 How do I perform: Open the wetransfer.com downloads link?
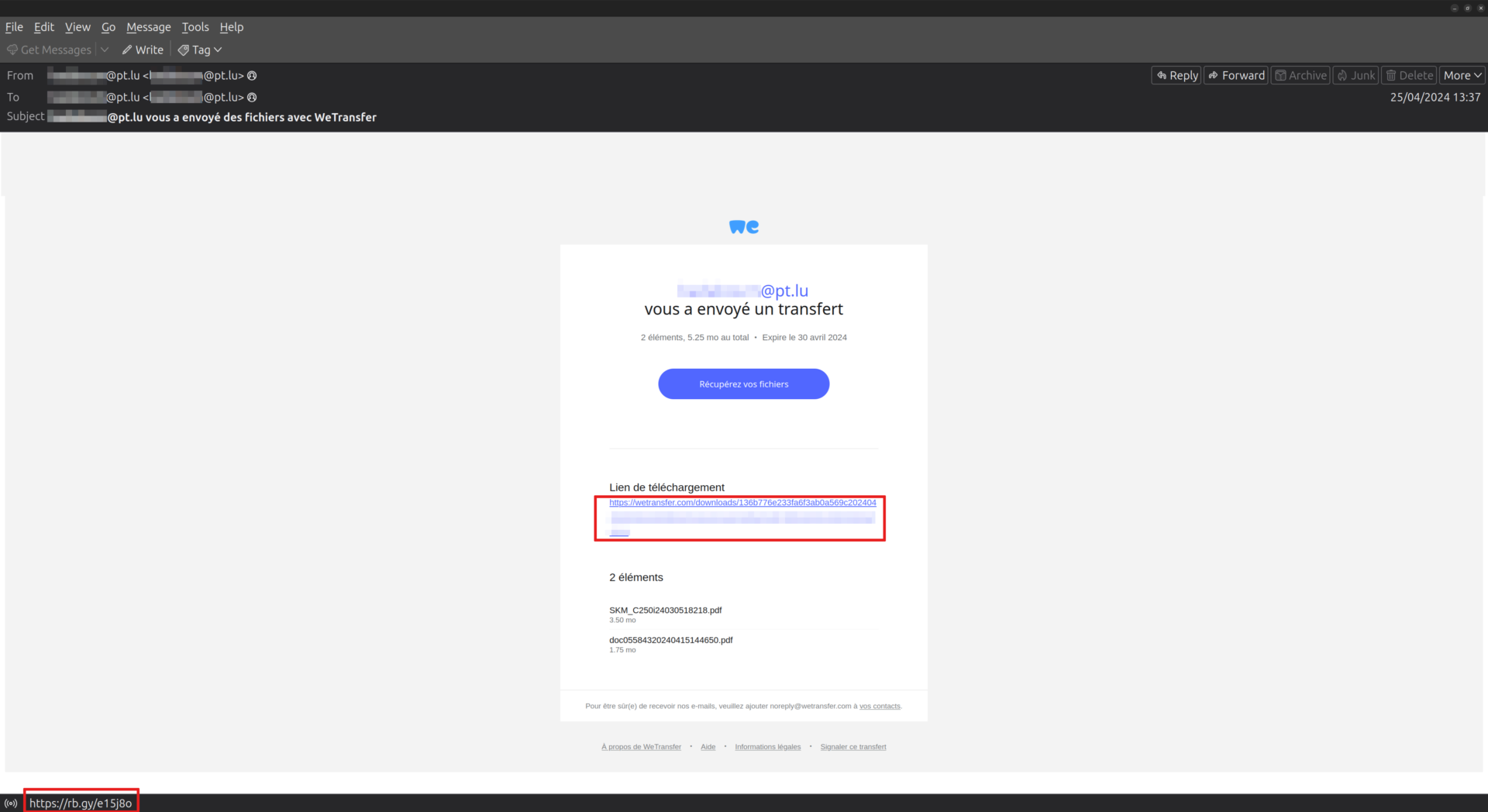coord(742,503)
